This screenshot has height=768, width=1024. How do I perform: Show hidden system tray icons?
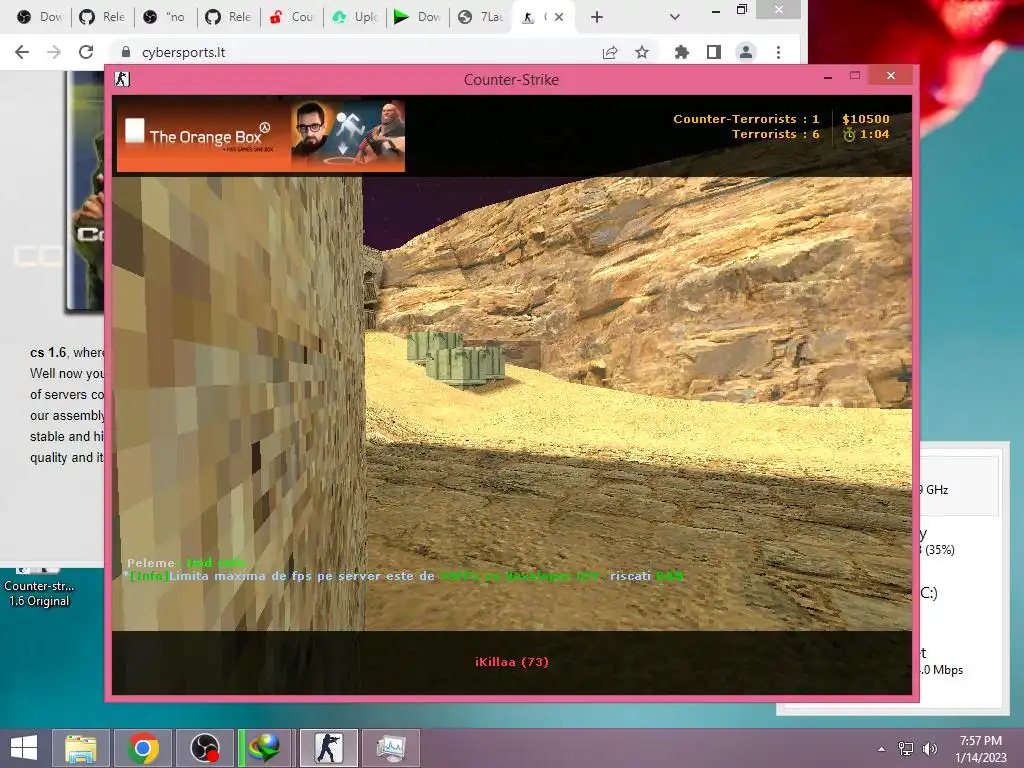coord(882,749)
